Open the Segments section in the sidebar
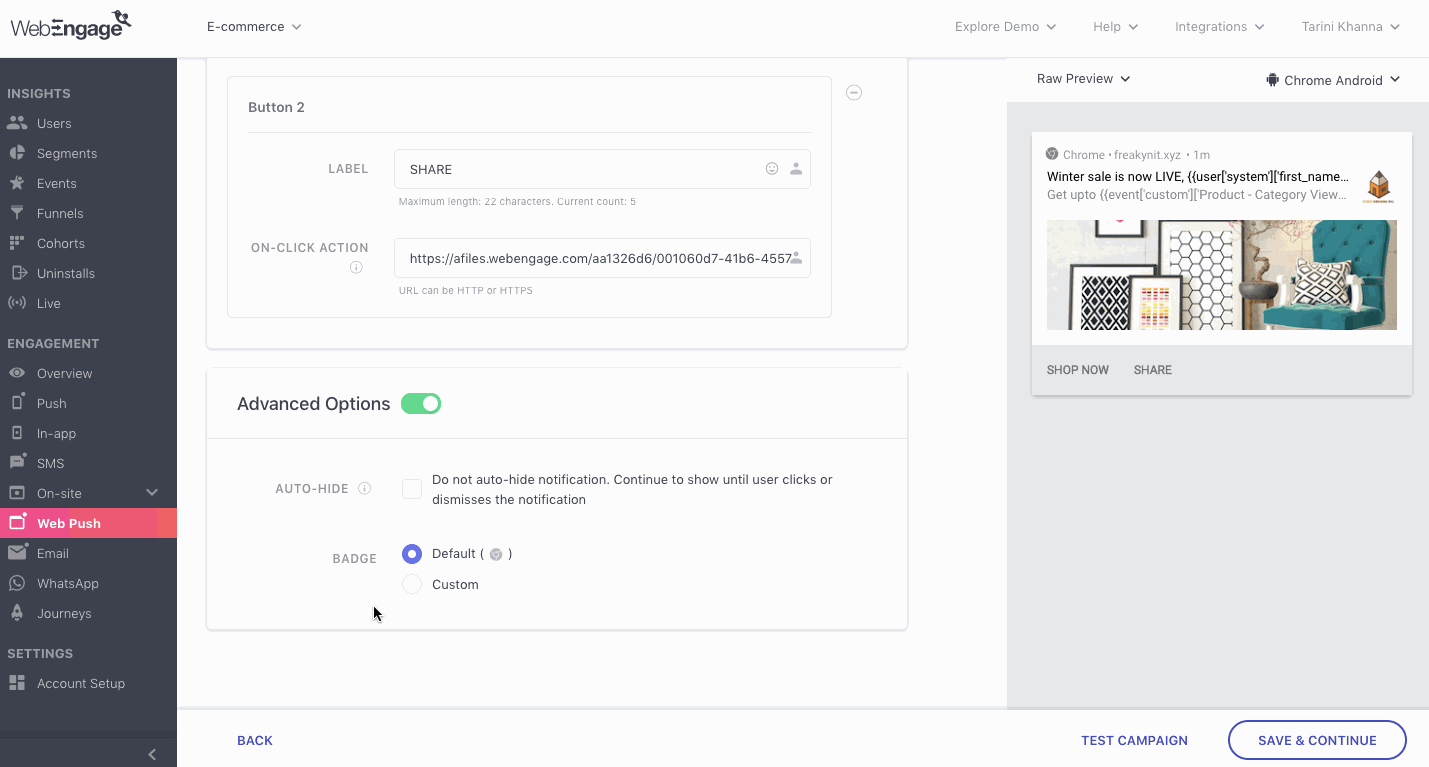 click(x=68, y=153)
